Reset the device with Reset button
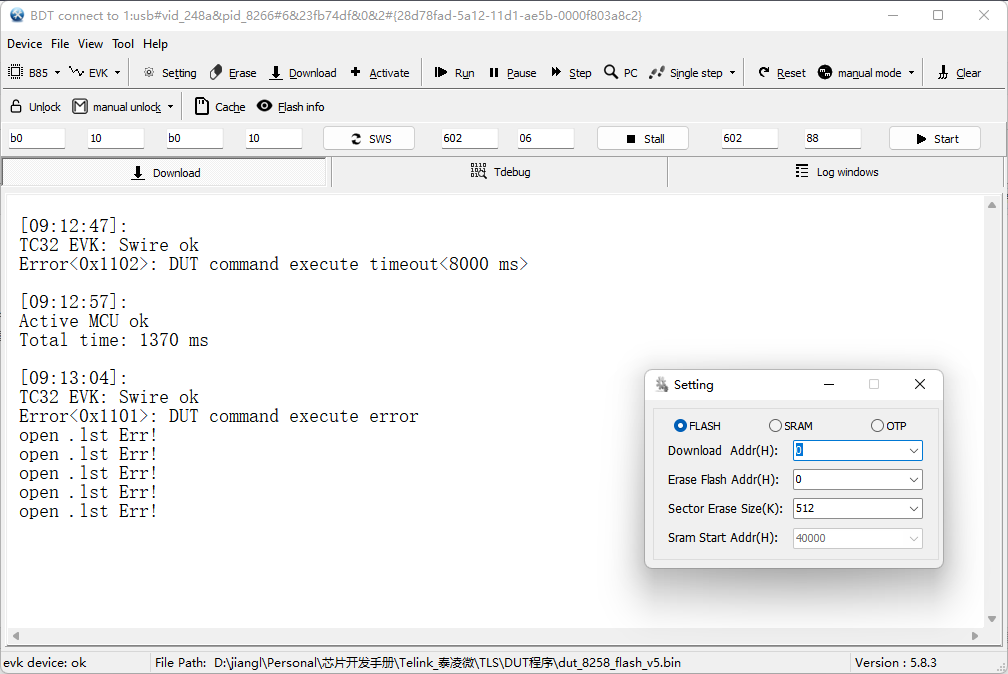This screenshot has width=1008, height=674. tap(782, 73)
